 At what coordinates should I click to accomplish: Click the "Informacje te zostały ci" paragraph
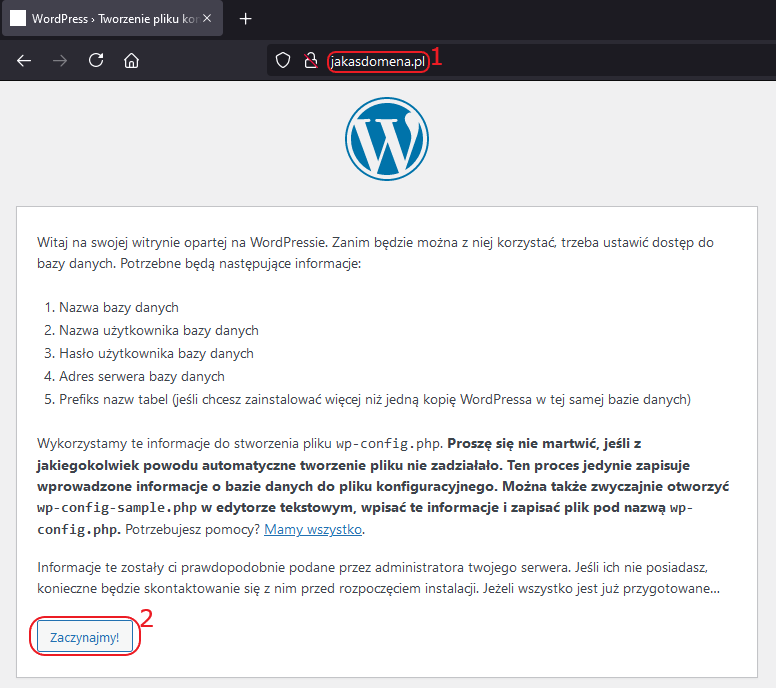click(x=379, y=578)
